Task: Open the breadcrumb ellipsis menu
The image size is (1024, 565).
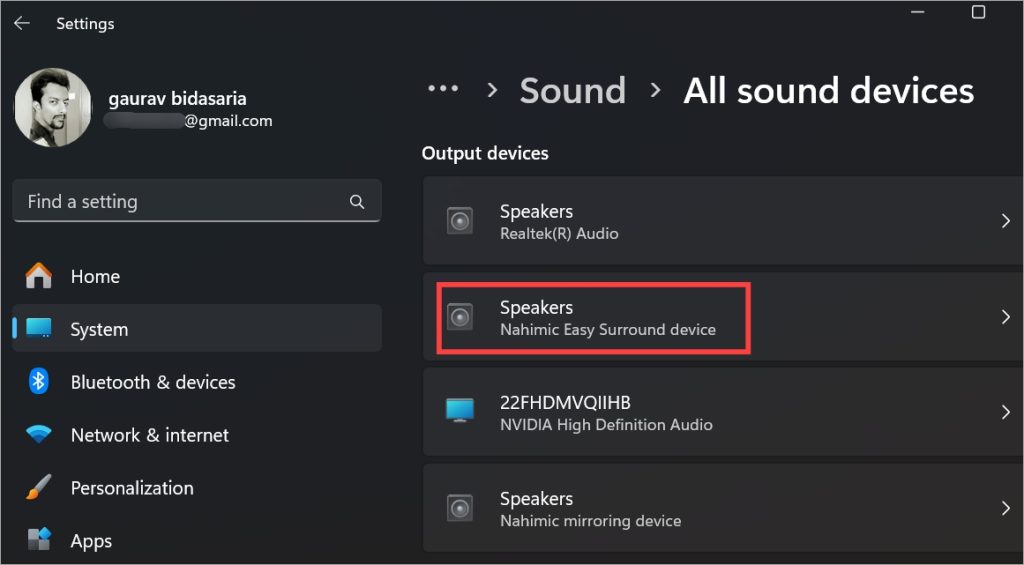Action: point(443,90)
